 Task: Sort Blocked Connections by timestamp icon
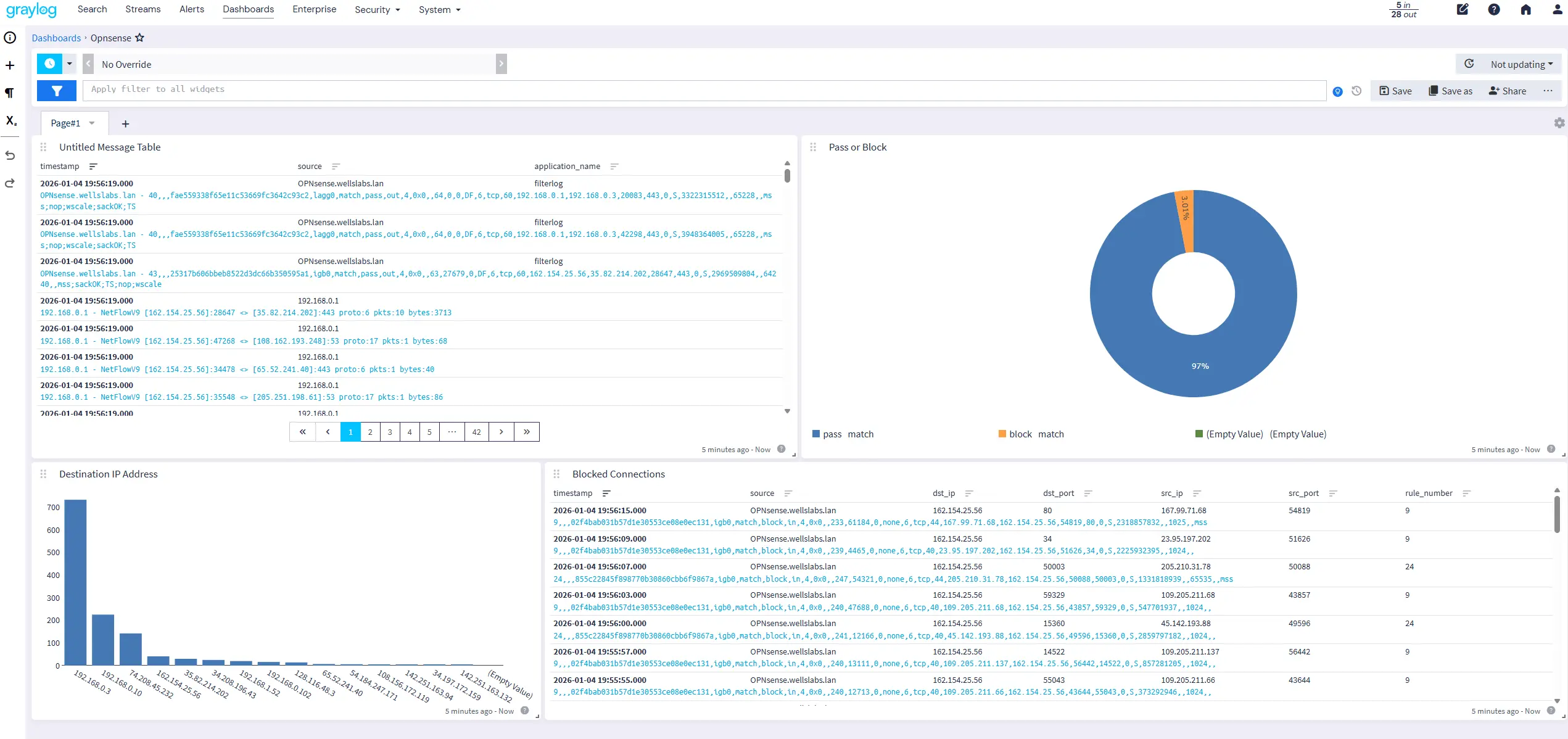click(x=606, y=493)
